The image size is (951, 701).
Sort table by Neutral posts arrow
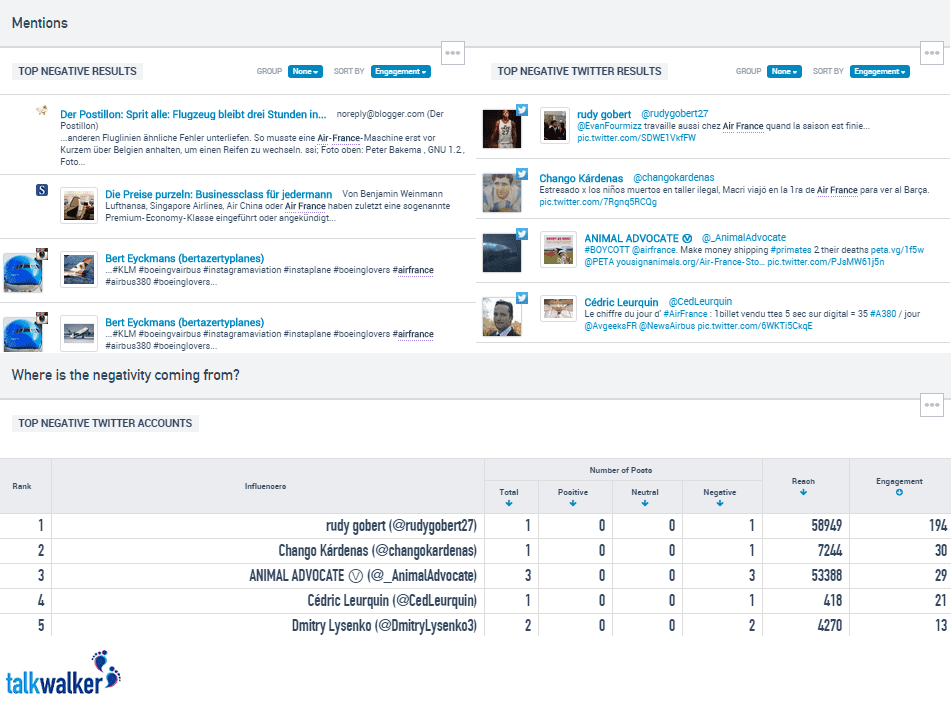[x=645, y=503]
